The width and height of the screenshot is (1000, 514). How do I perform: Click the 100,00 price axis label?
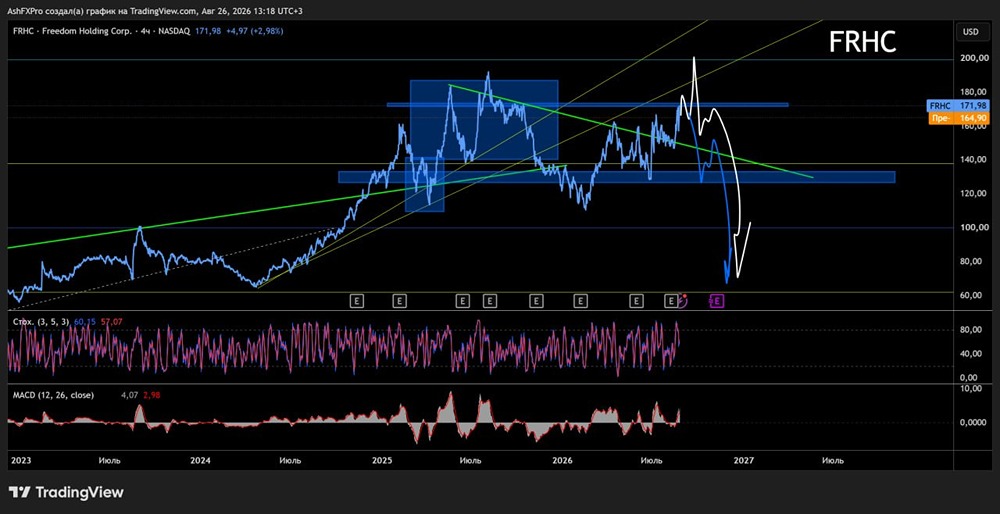[x=975, y=228]
